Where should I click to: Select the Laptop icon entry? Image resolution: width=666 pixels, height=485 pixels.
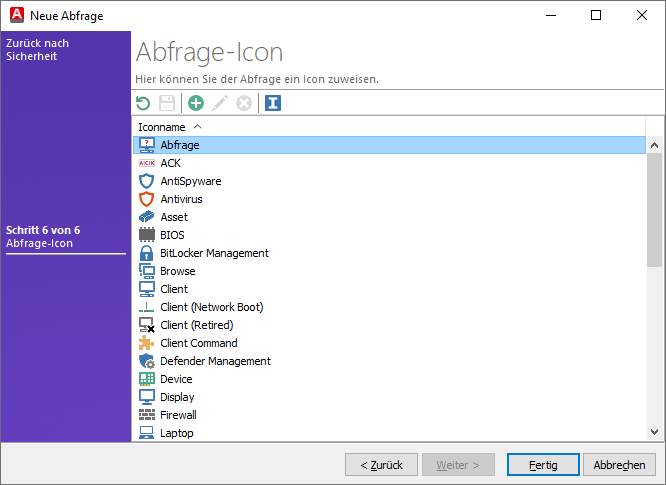pos(176,433)
